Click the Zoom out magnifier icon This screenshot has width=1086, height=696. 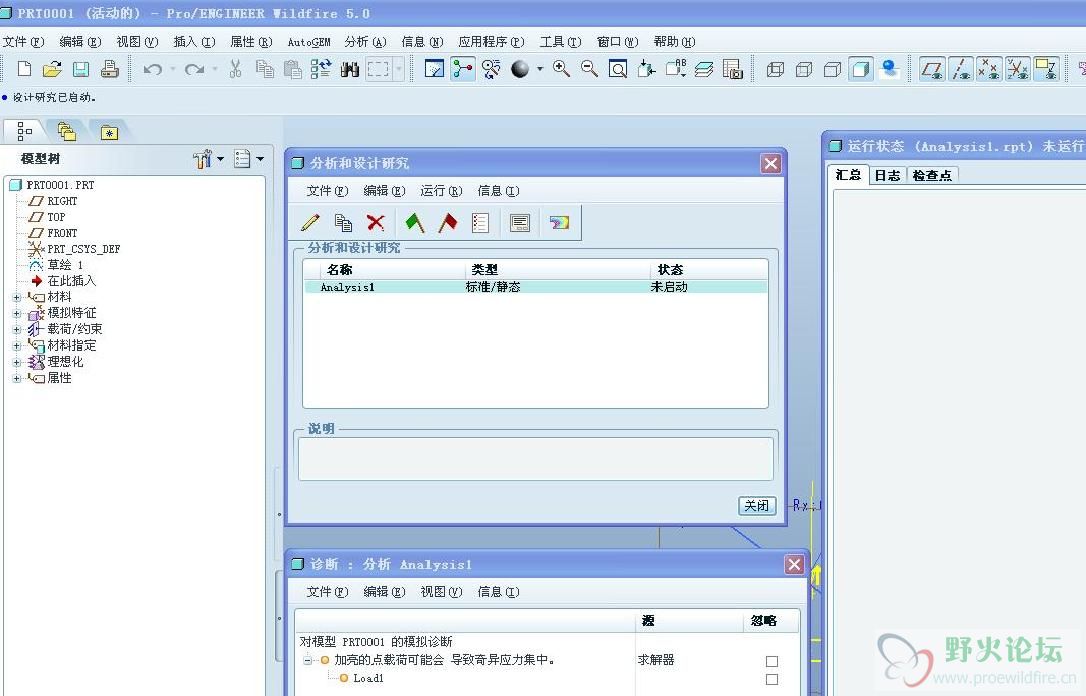589,69
